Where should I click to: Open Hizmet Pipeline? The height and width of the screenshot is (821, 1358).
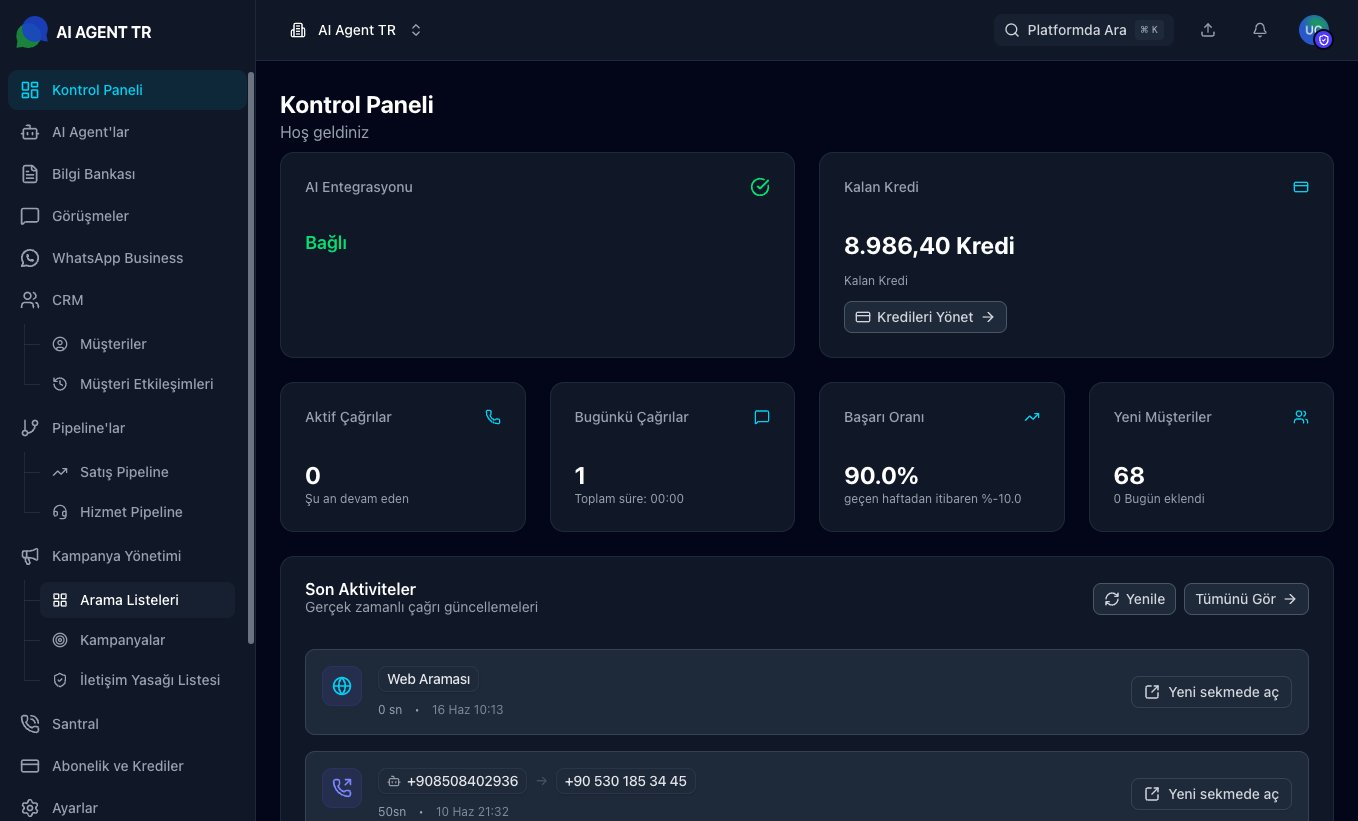coord(137,512)
